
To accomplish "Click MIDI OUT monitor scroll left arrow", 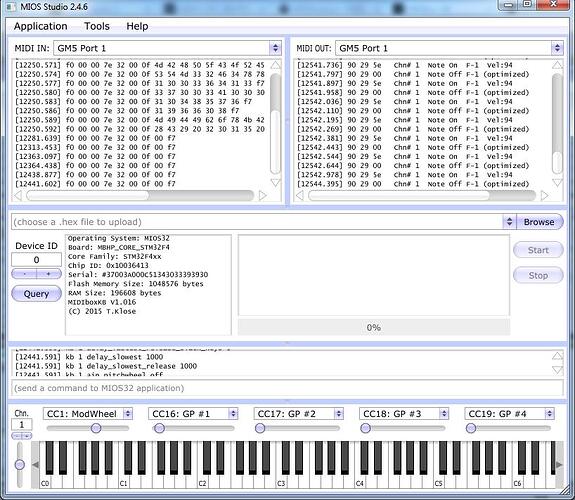I will (x=300, y=196).
